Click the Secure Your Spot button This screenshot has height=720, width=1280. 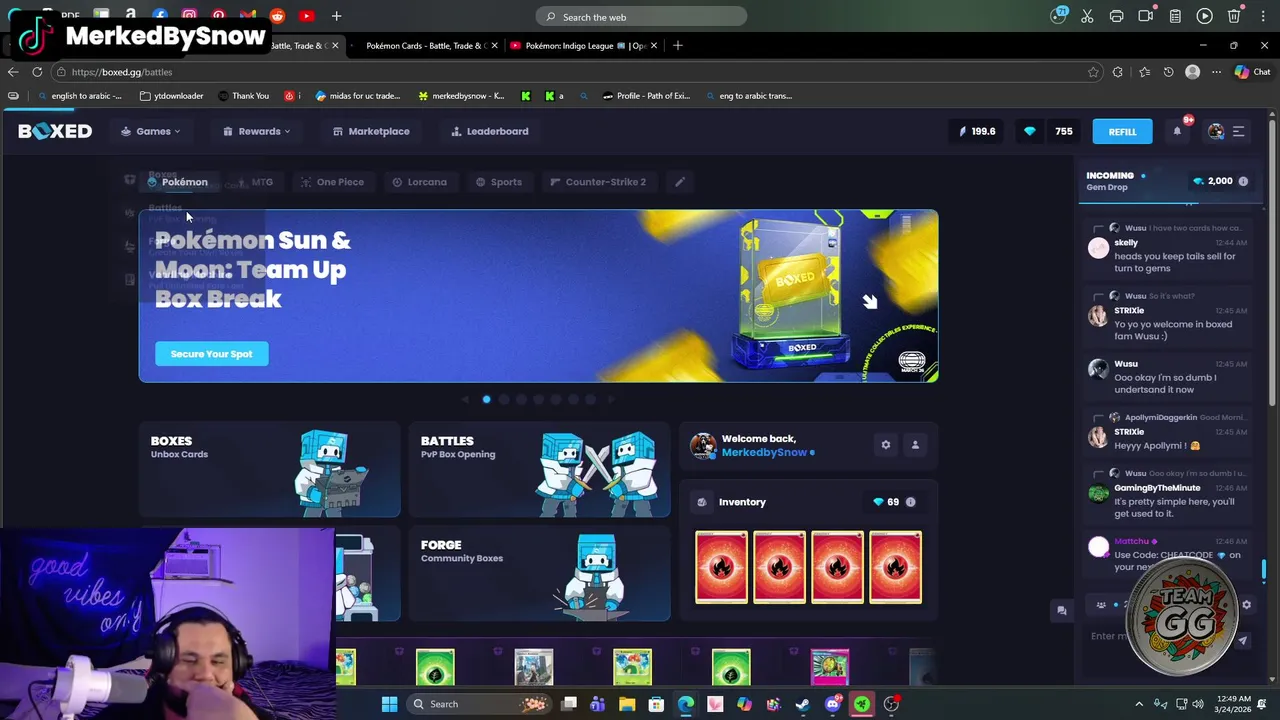(x=212, y=354)
